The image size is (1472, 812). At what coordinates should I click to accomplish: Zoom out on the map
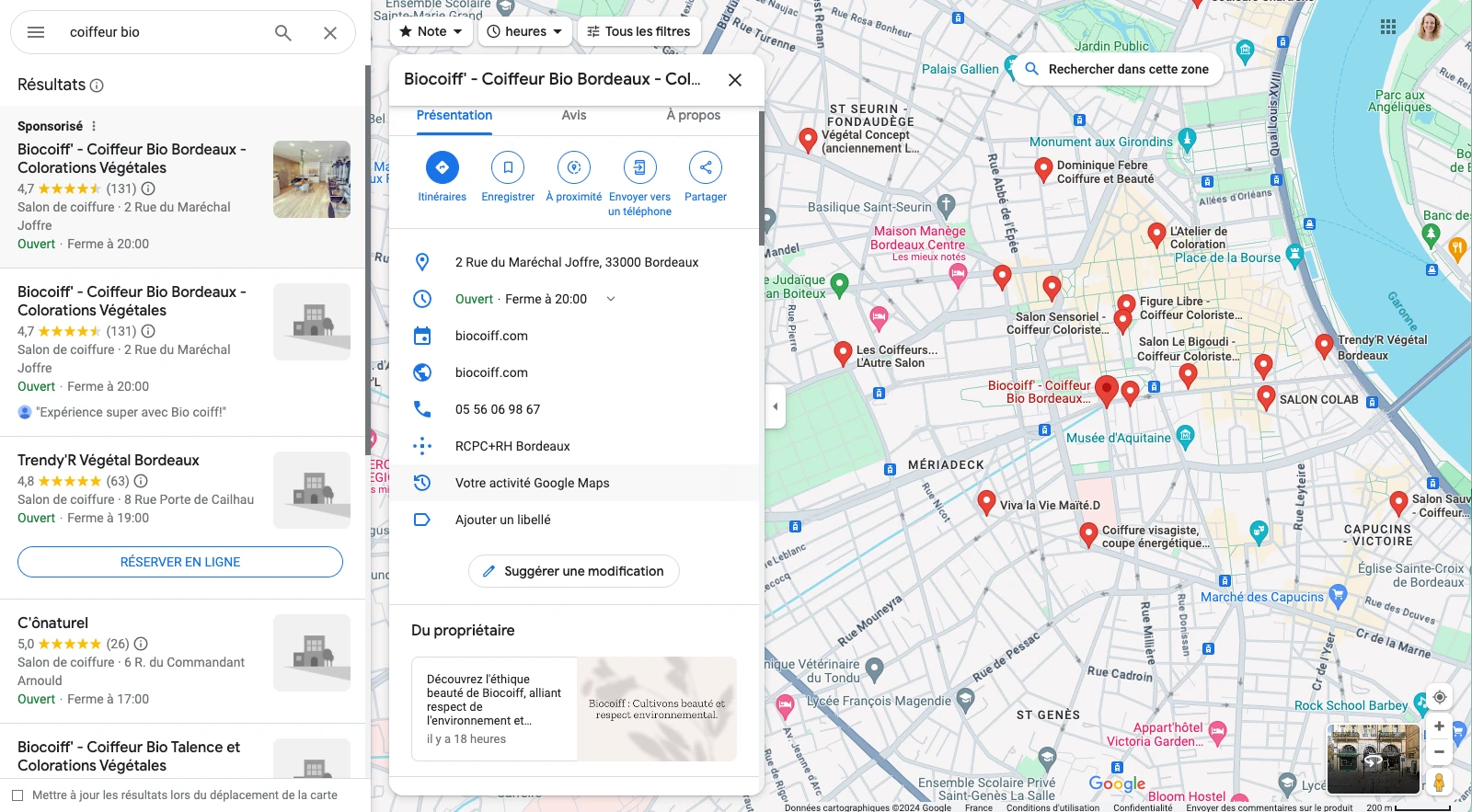pyautogui.click(x=1440, y=752)
